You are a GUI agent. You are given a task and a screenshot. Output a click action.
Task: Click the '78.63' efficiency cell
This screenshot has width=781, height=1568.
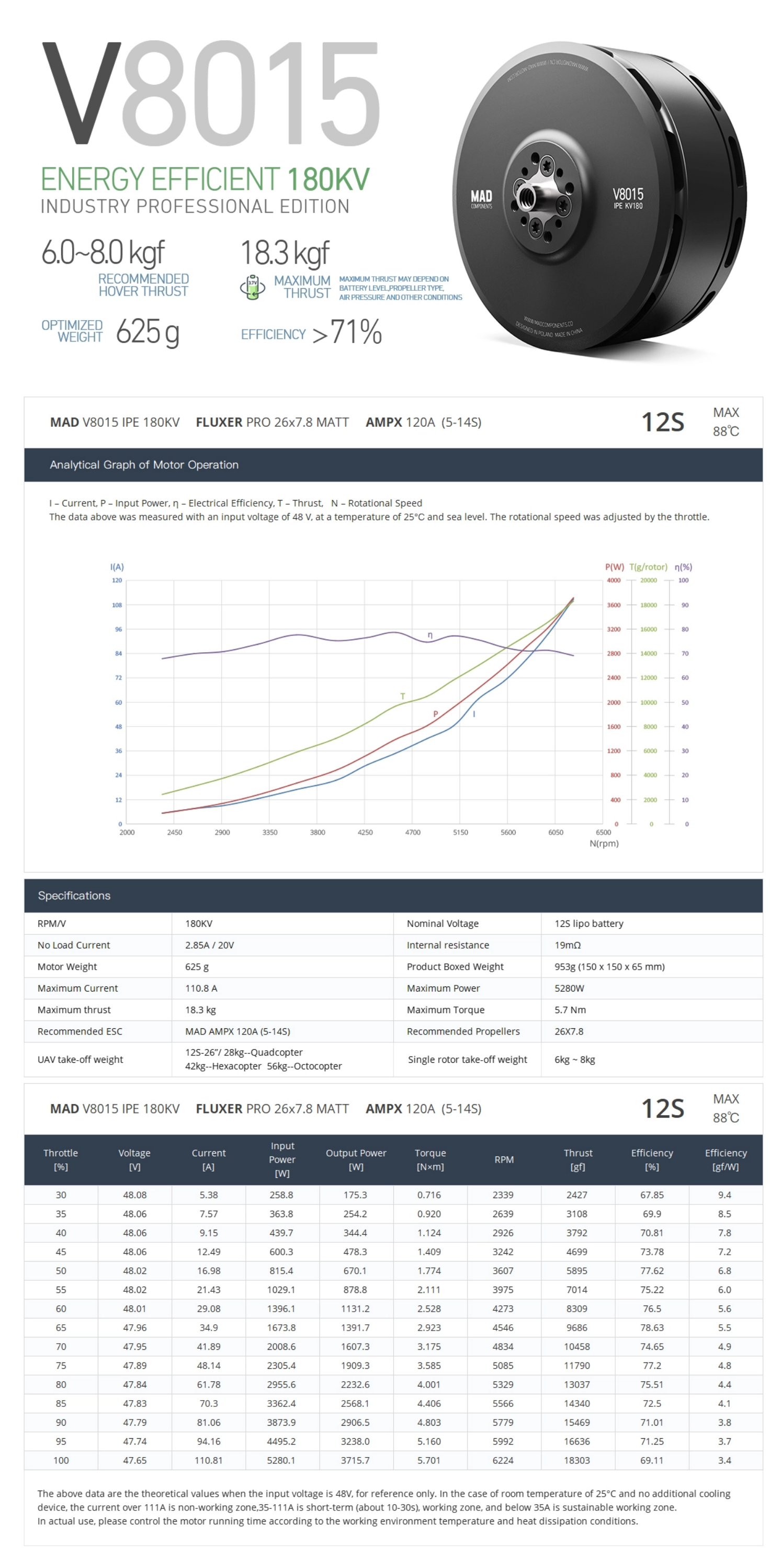[652, 1327]
